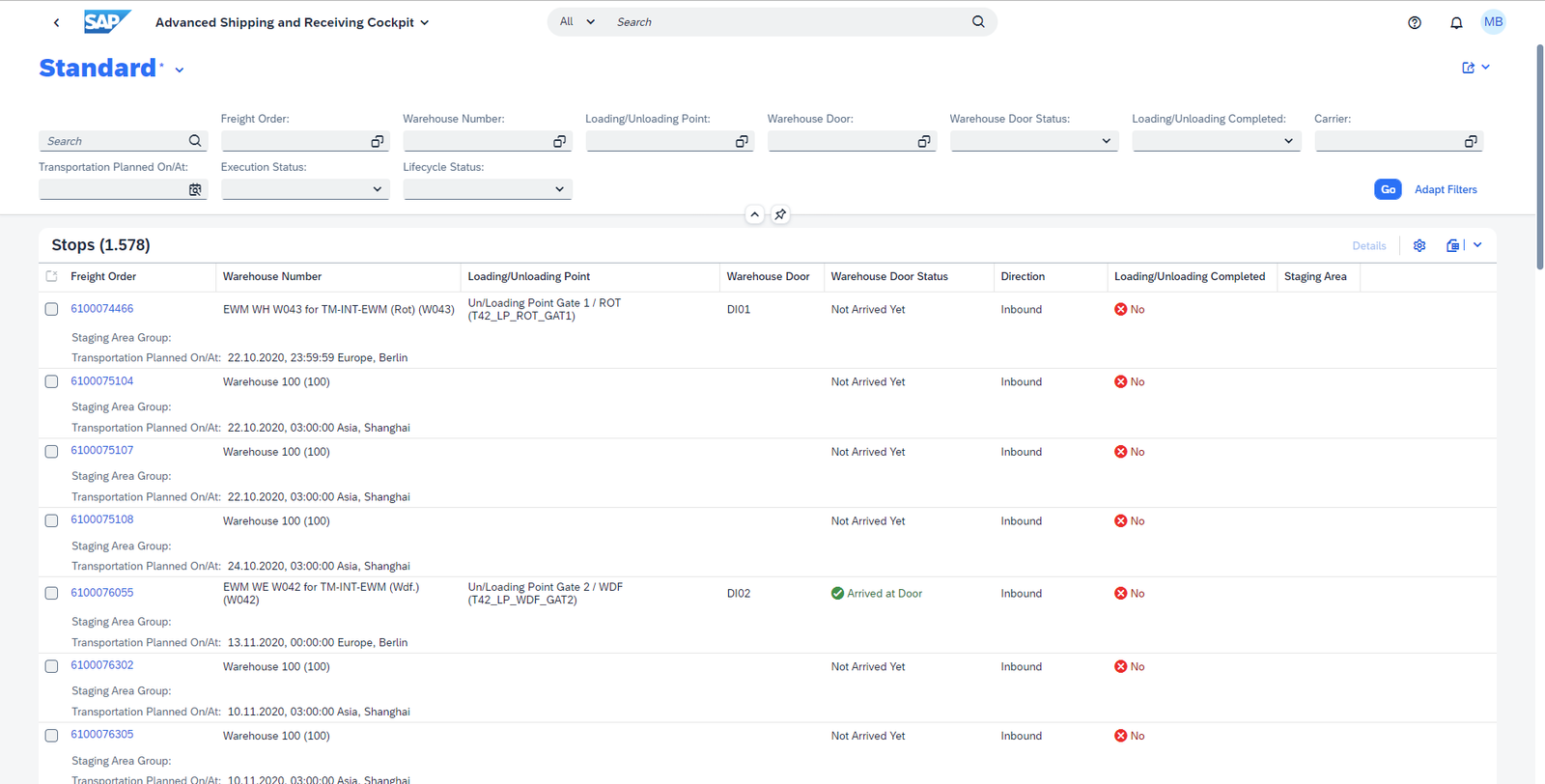Click the filter bar search magnifier icon
This screenshot has height=784, width=1545.
tap(195, 141)
